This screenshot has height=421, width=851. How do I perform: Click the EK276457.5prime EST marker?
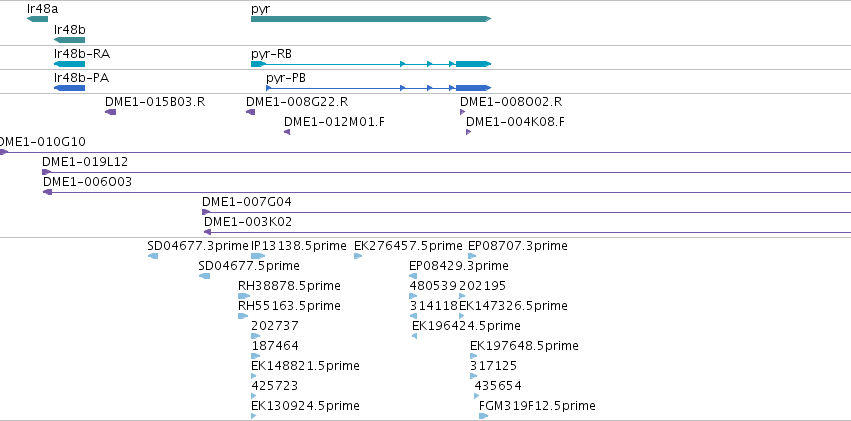(358, 256)
